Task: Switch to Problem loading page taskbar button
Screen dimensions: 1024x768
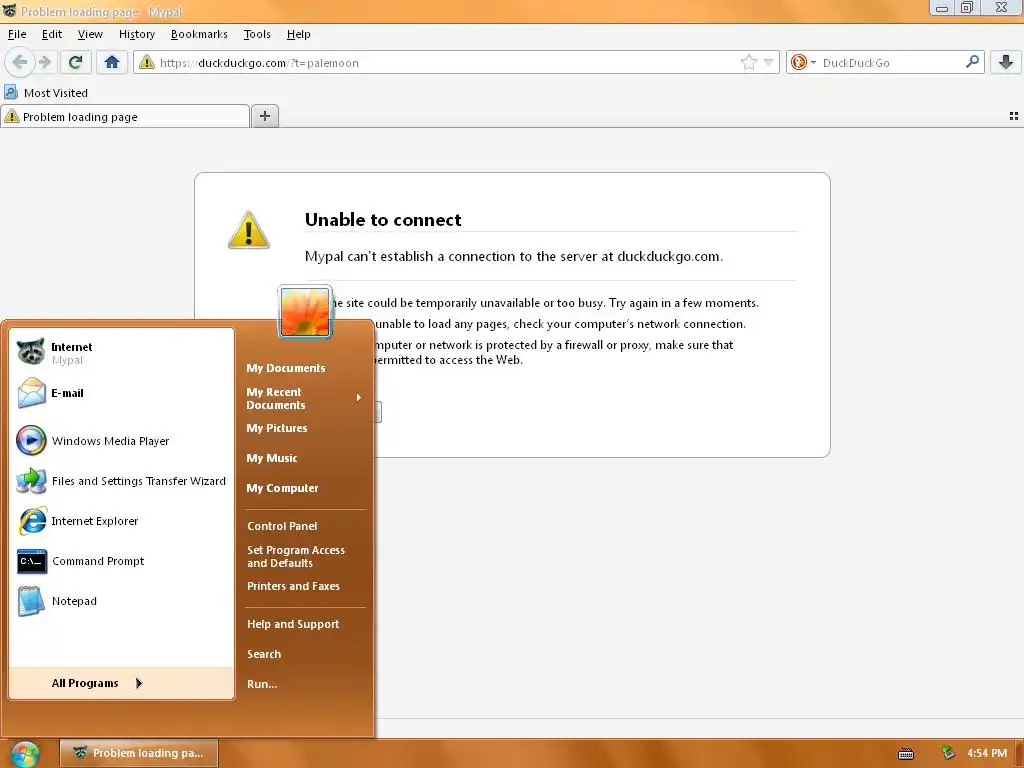Action: [x=138, y=753]
